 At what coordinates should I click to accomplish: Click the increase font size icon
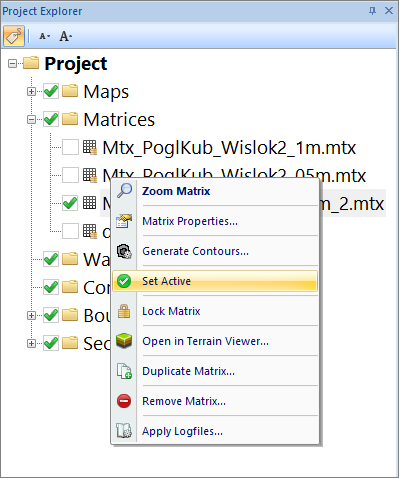66,36
